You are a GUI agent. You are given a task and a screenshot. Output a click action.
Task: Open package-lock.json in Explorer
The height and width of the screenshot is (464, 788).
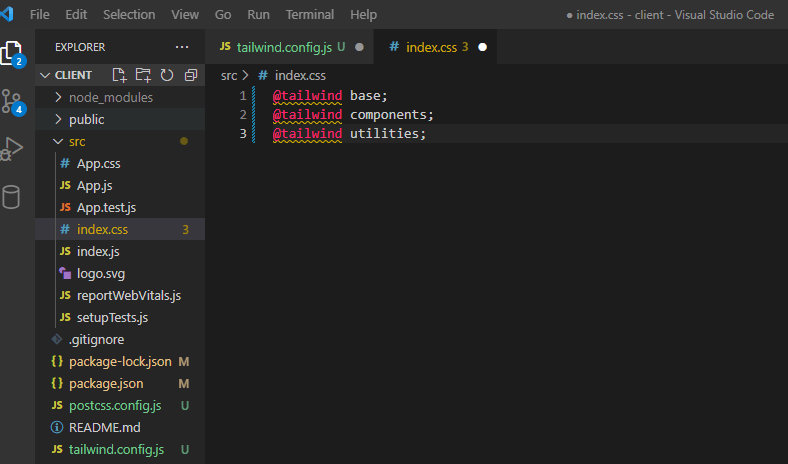[120, 361]
